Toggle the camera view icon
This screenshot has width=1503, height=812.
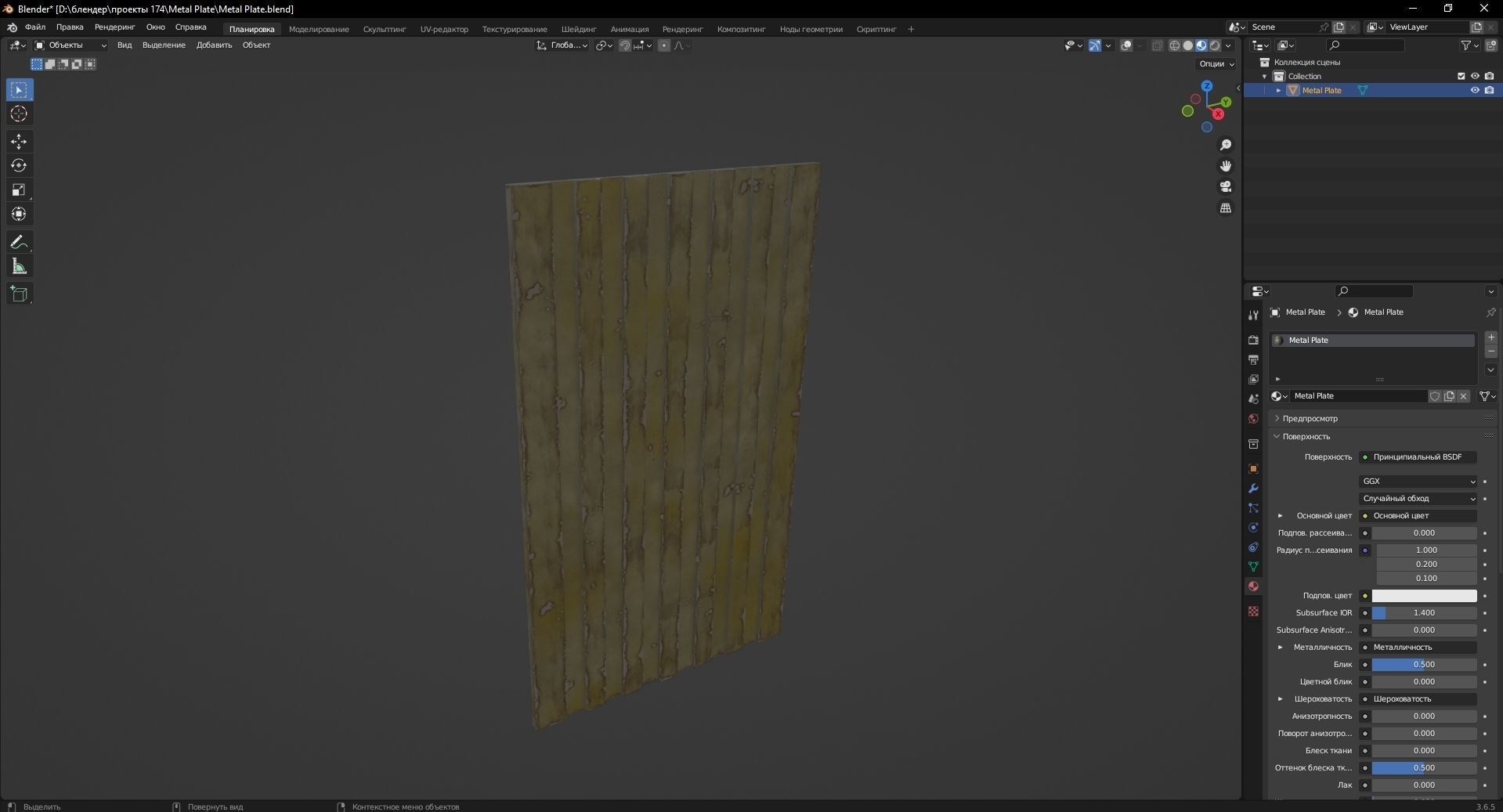click(x=1226, y=186)
